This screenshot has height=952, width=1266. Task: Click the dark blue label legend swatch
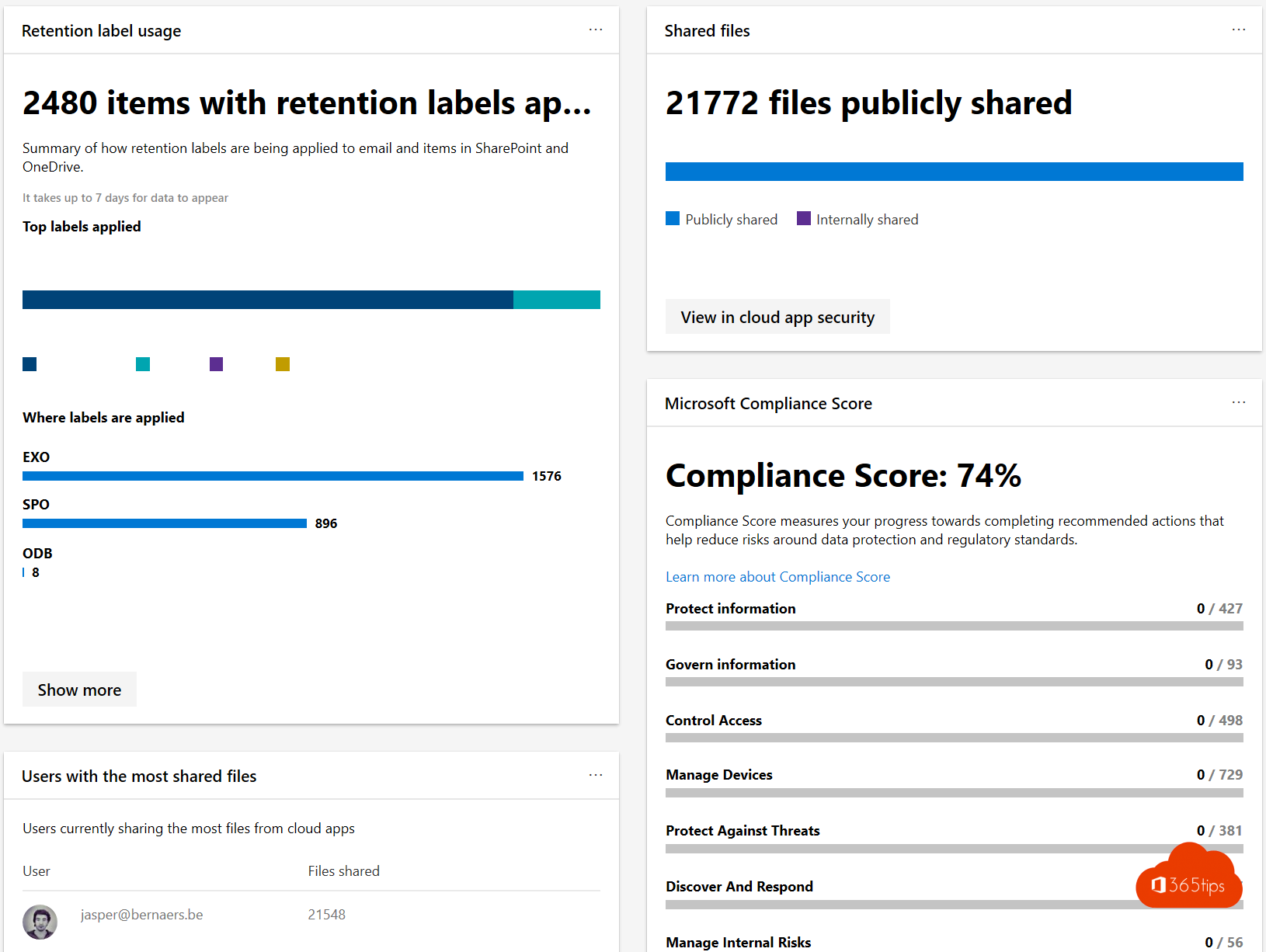tap(30, 364)
